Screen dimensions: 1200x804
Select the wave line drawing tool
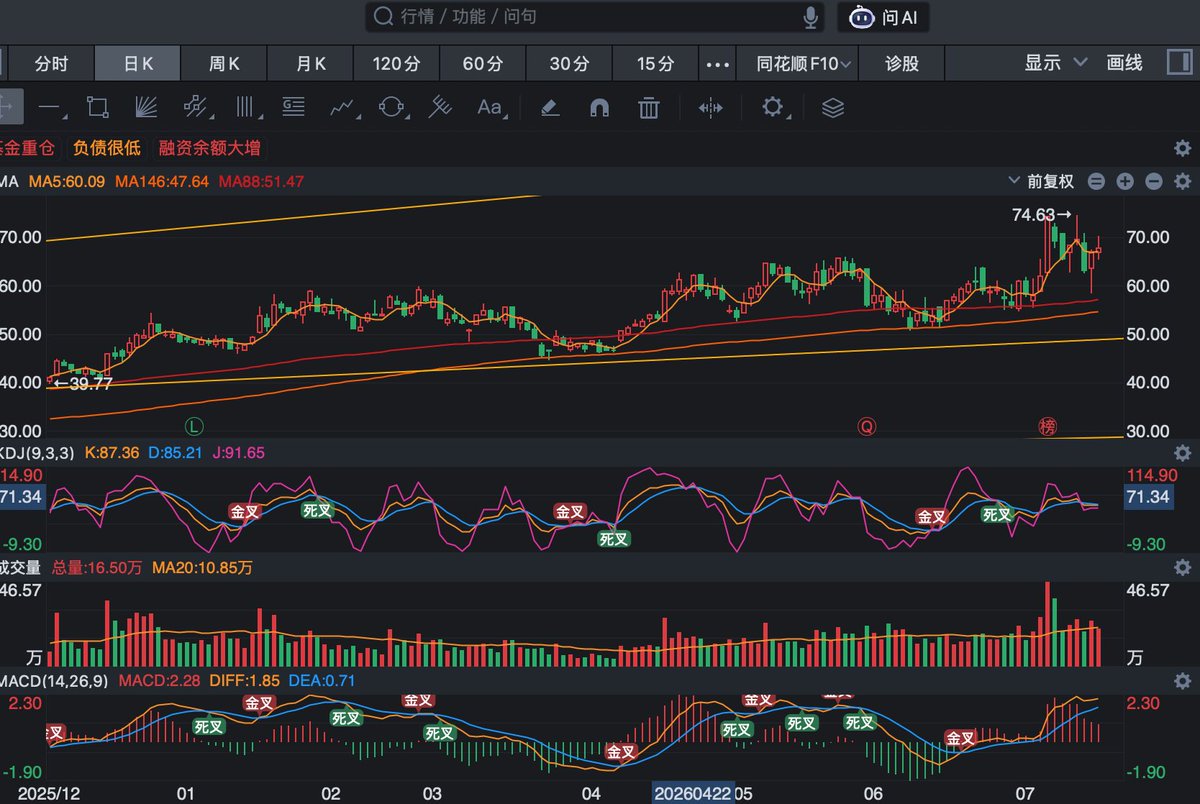point(343,107)
